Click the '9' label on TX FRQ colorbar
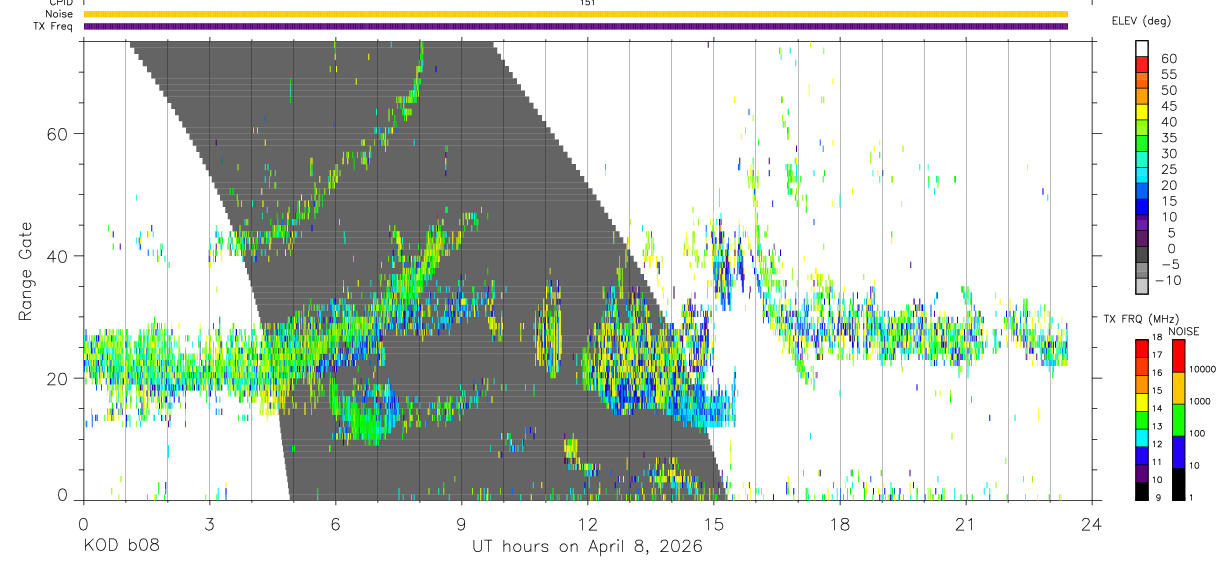Screen dimensions: 1228x567 (x=1158, y=497)
